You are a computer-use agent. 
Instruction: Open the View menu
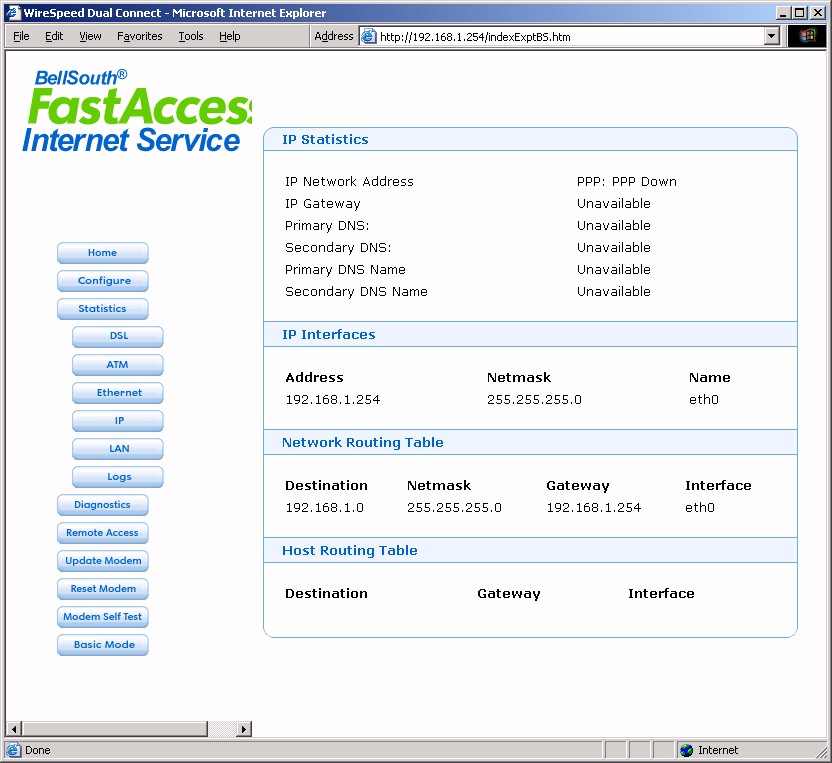[90, 36]
